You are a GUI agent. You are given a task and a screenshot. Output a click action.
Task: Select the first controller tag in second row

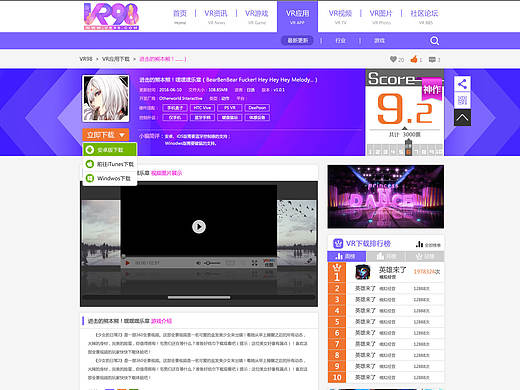pos(175,117)
